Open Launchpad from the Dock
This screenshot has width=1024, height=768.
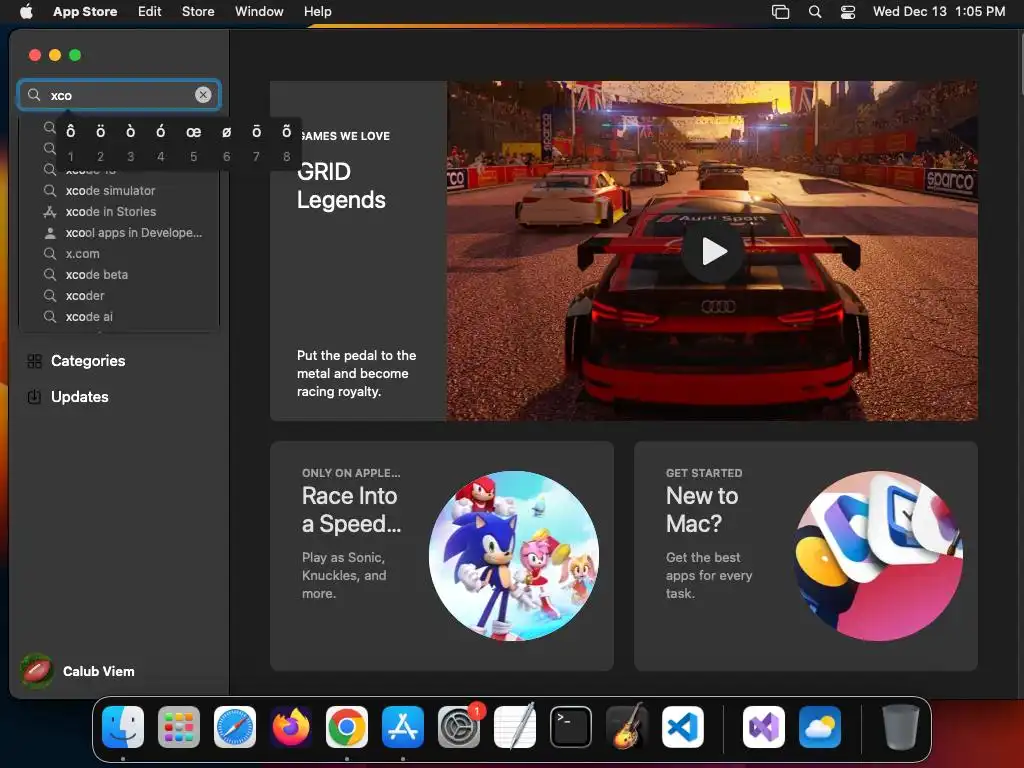click(x=179, y=726)
